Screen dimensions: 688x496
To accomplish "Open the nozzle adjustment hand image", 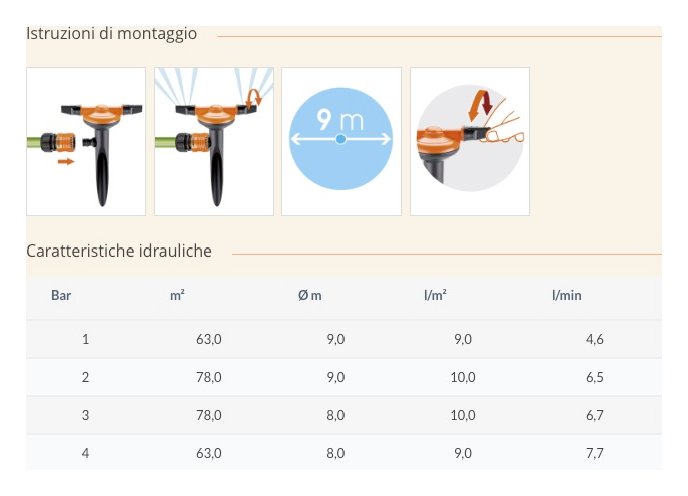I will point(469,141).
